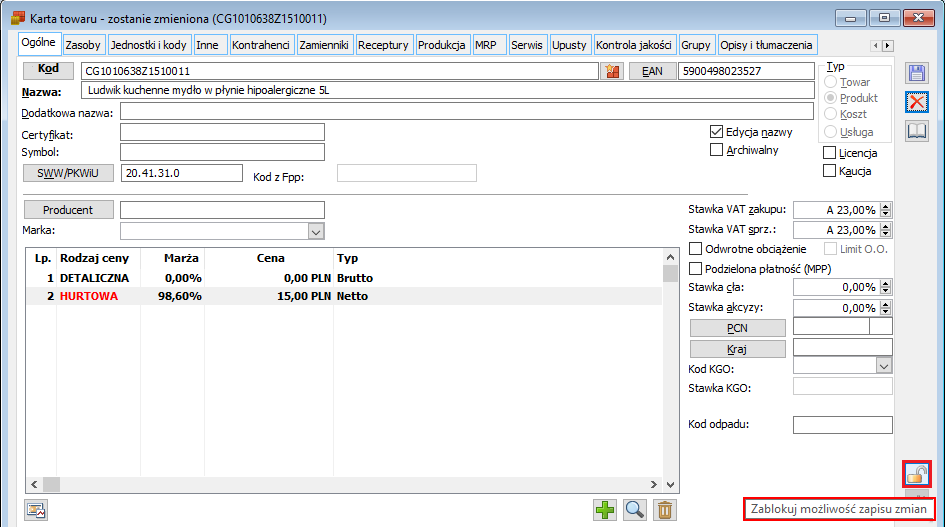Toggle the Odwrotne obciążenie checkbox
Viewport: 945px width, 527px height.
point(695,248)
